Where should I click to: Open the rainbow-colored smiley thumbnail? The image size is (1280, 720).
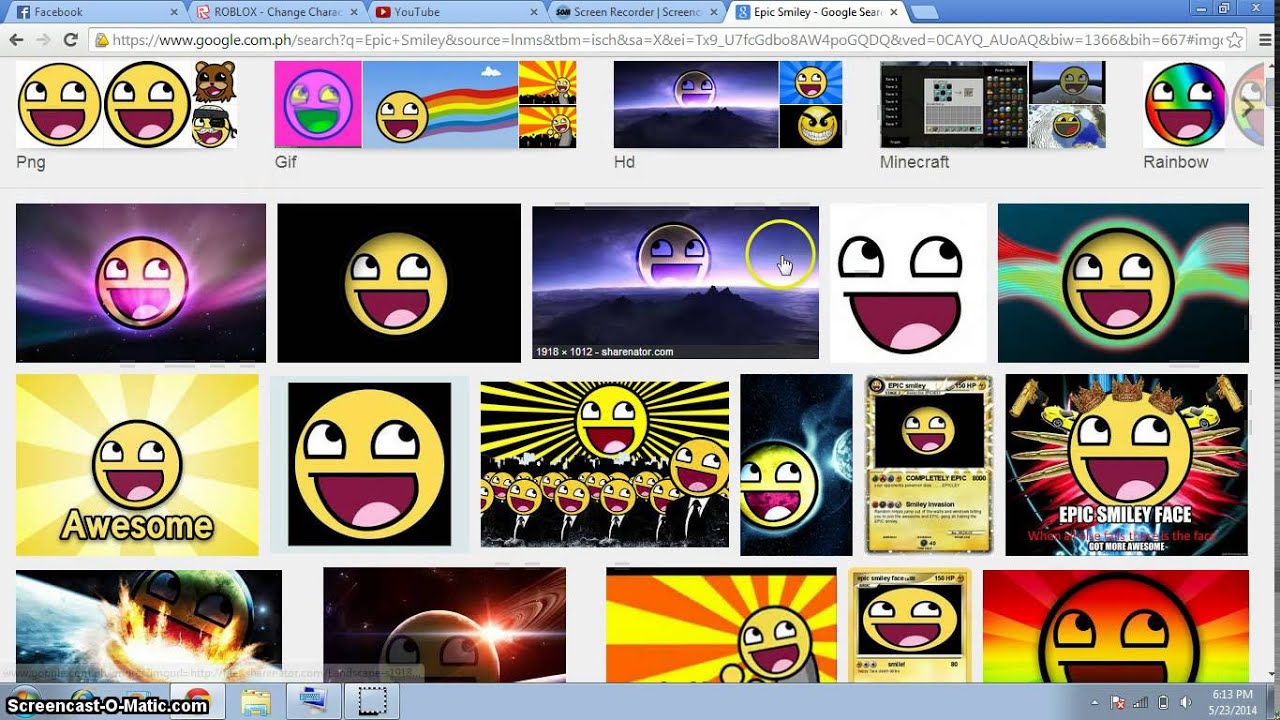click(x=1185, y=105)
